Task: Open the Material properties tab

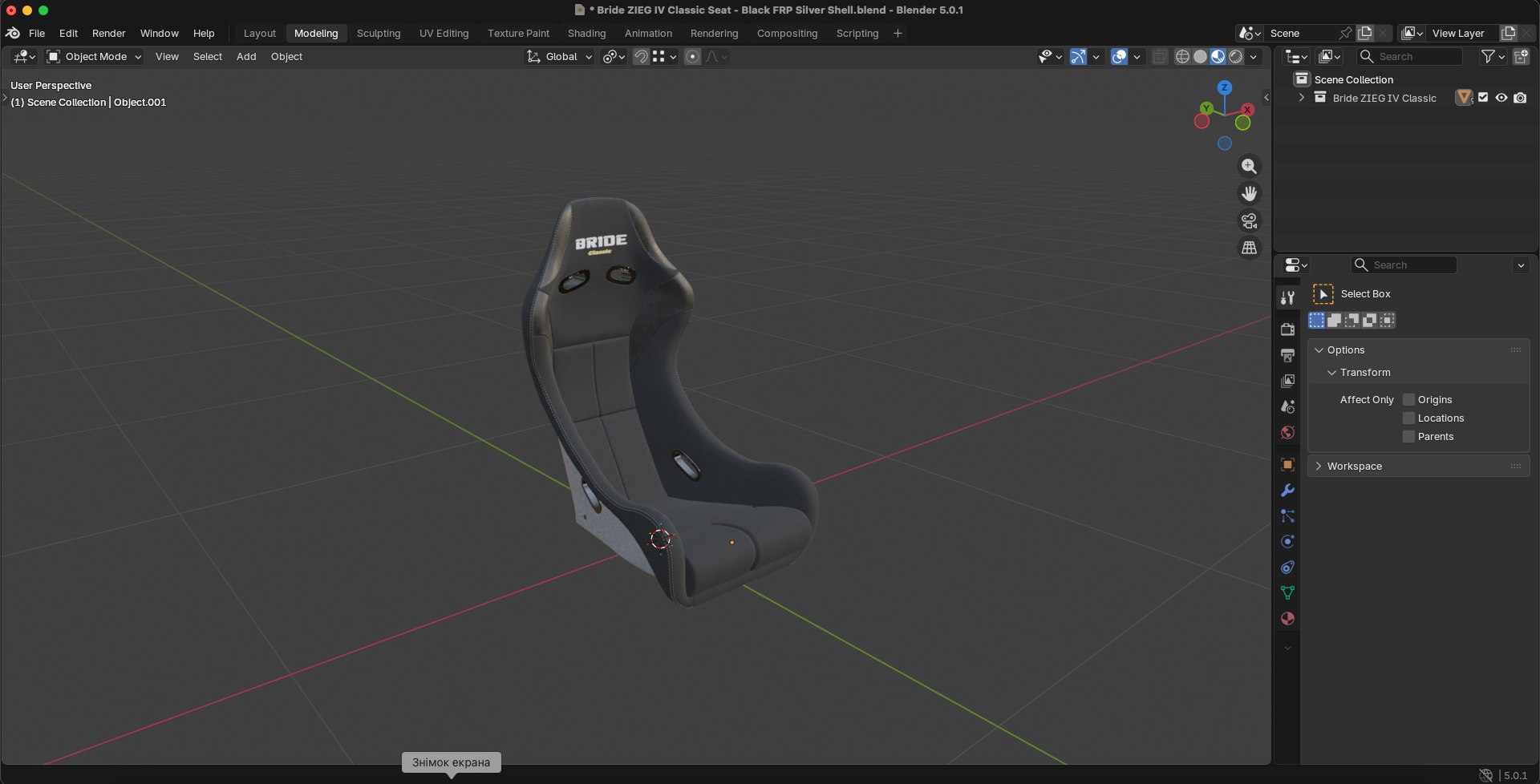Action: tap(1287, 618)
